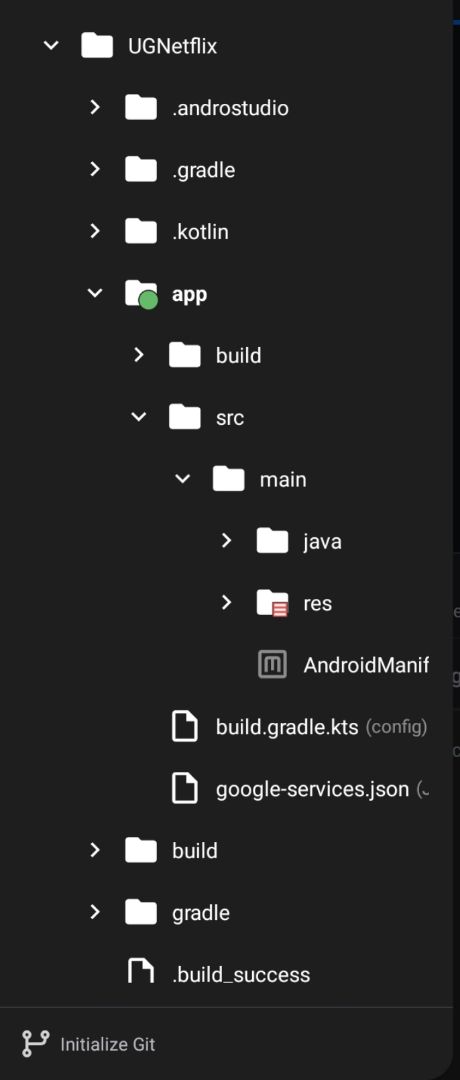Click the Git branch icon
The width and height of the screenshot is (460, 1080).
click(x=33, y=1043)
